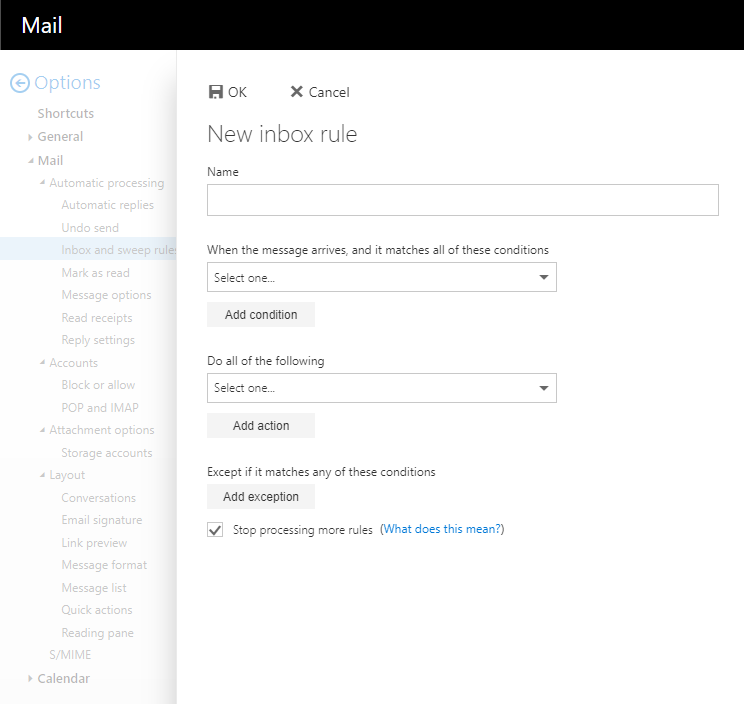744x704 pixels.
Task: Collapse the Automatic processing tree node
Action: click(42, 183)
